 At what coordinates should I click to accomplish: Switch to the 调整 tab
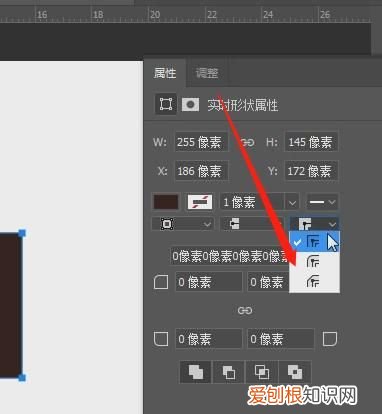207,73
